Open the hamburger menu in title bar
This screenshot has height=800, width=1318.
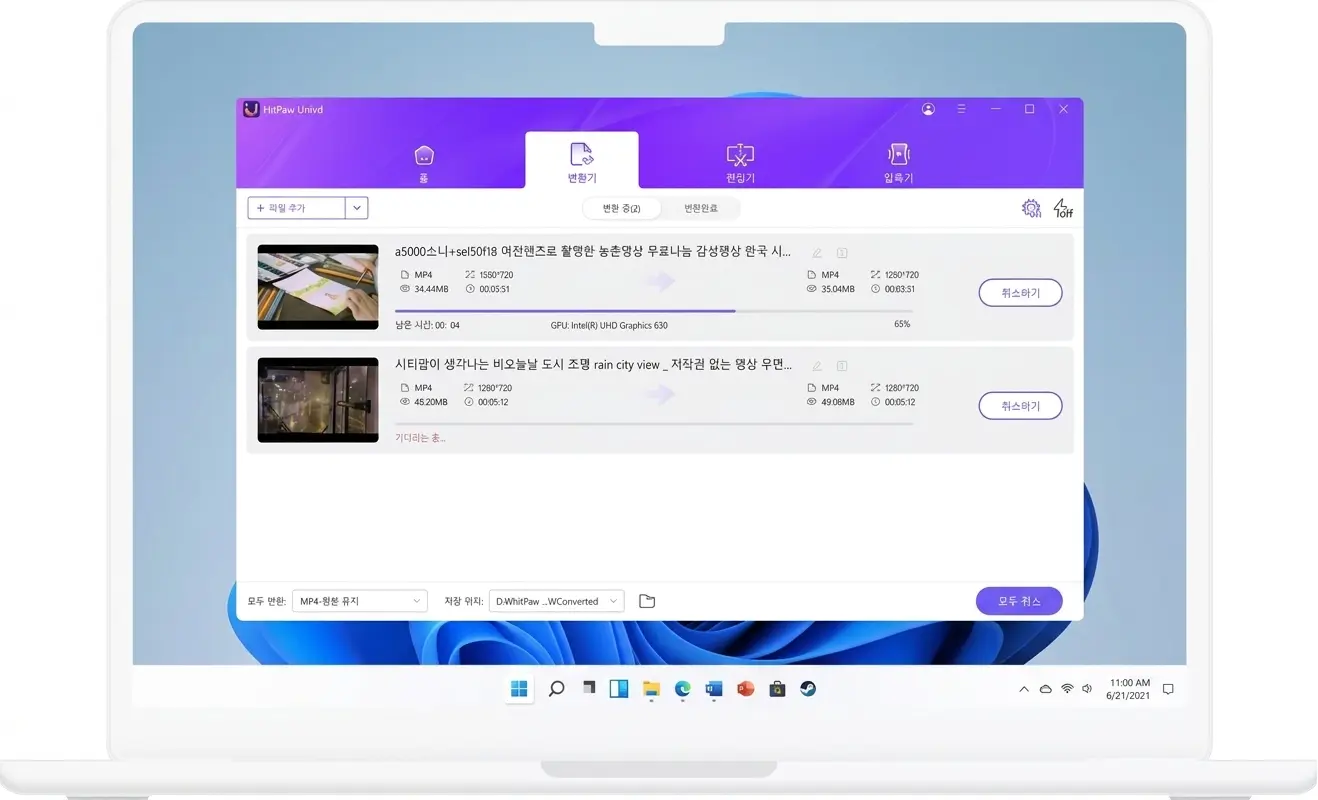(961, 109)
